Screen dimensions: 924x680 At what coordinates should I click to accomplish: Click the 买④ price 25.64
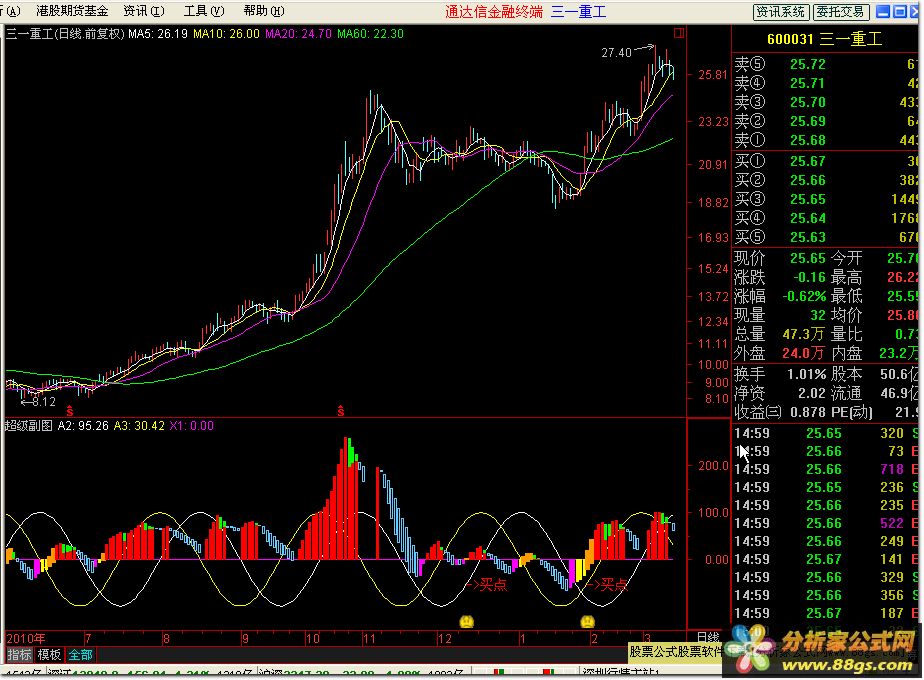[807, 218]
